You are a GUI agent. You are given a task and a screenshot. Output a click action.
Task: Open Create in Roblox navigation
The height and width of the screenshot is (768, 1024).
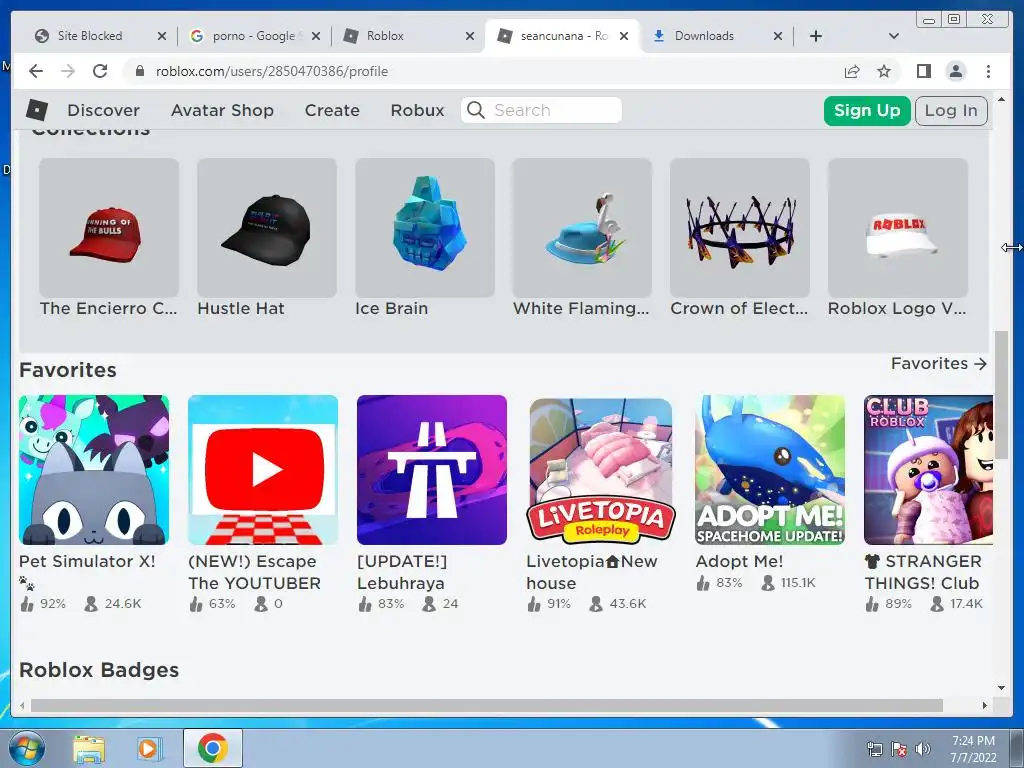click(x=332, y=110)
